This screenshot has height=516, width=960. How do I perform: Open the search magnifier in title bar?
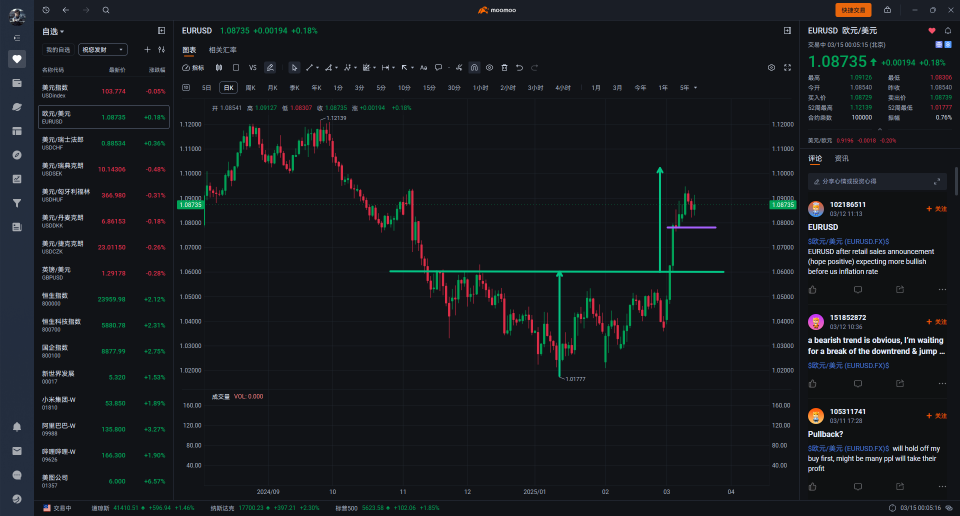tap(106, 10)
